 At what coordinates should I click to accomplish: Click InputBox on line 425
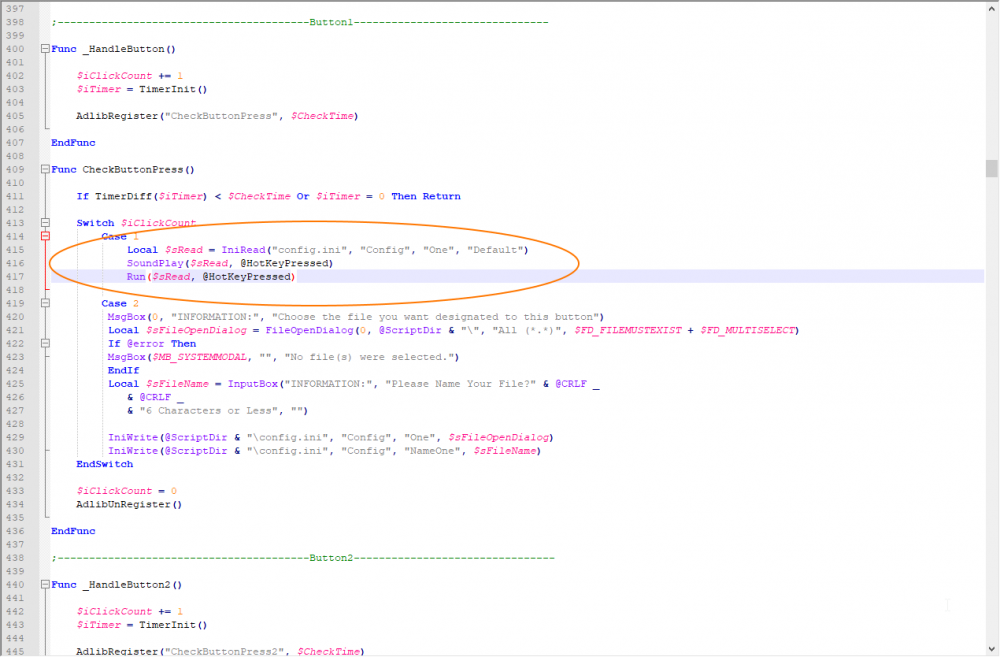tap(253, 384)
